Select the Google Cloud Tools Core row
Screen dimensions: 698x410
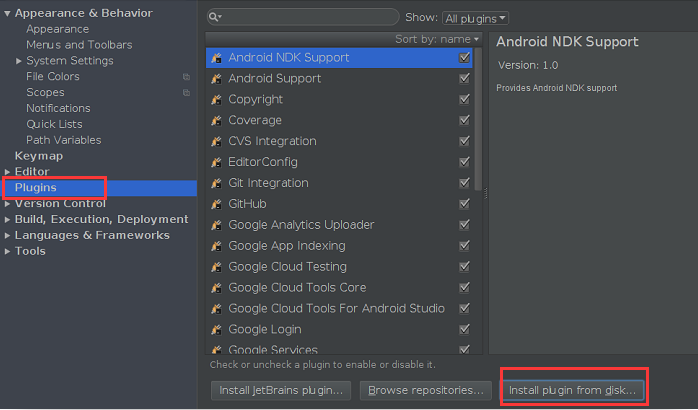(339, 288)
